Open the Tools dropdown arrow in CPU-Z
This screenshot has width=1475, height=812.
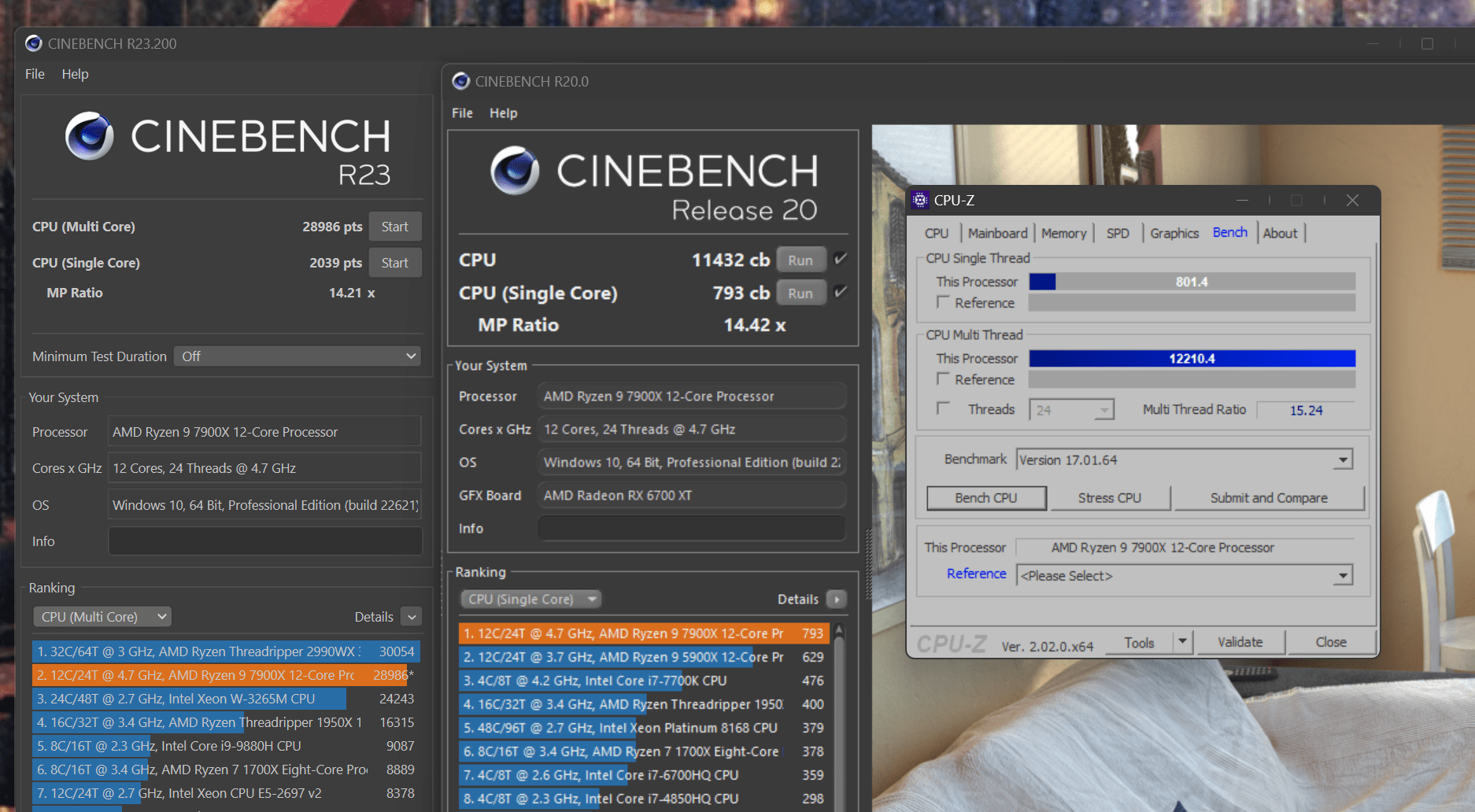coord(1181,642)
